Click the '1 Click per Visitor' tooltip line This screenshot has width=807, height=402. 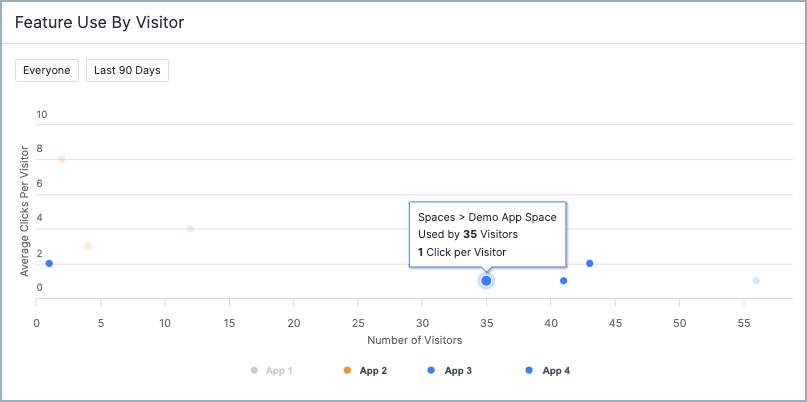(462, 252)
